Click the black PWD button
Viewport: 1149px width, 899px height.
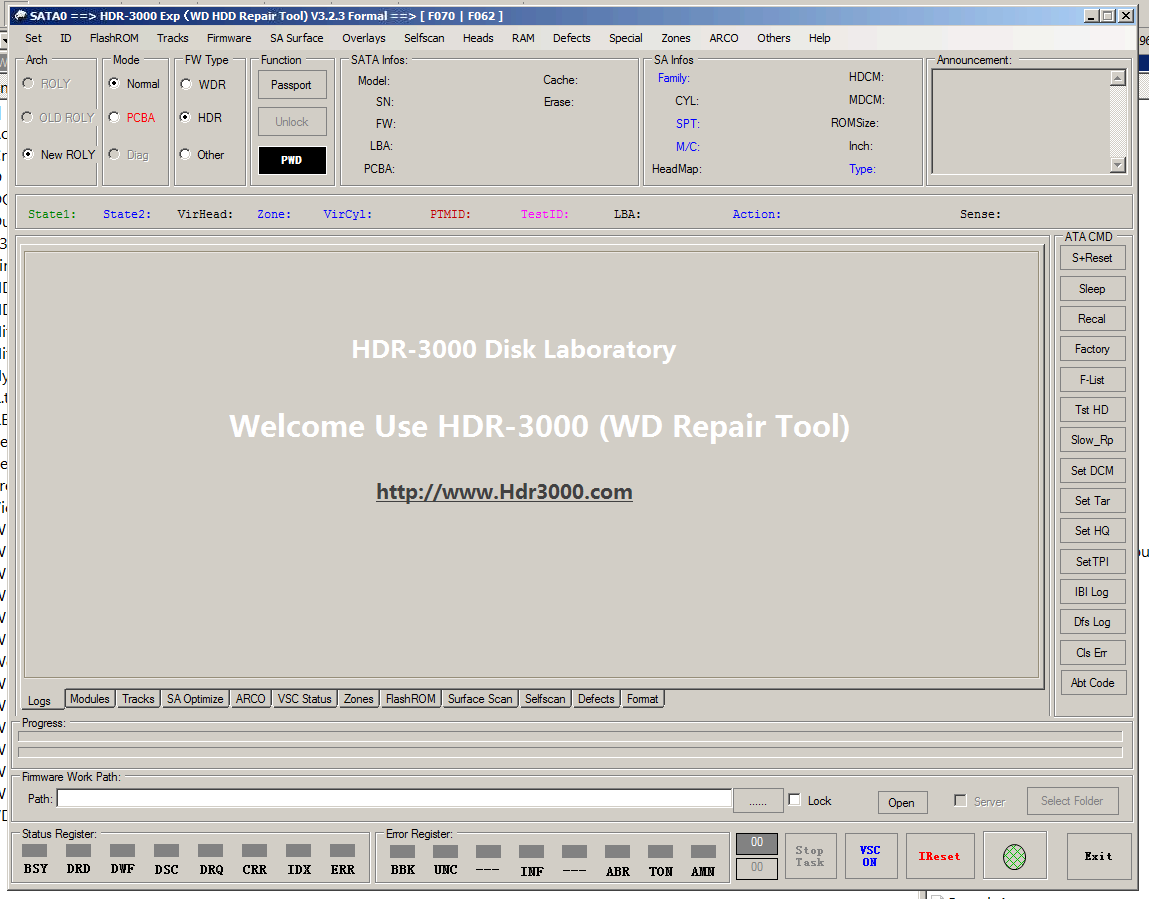292,160
